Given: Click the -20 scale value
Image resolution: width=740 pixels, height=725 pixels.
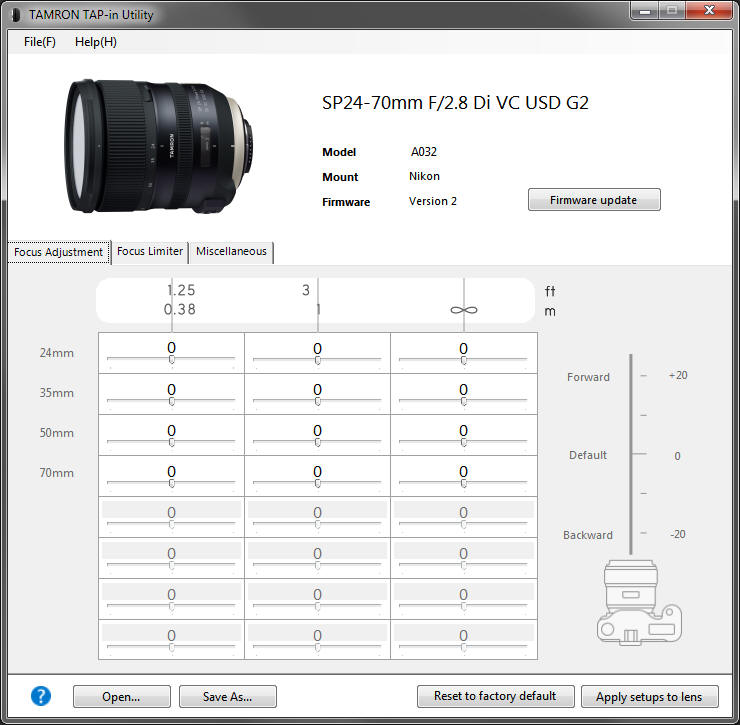Looking at the screenshot, I should (x=678, y=534).
